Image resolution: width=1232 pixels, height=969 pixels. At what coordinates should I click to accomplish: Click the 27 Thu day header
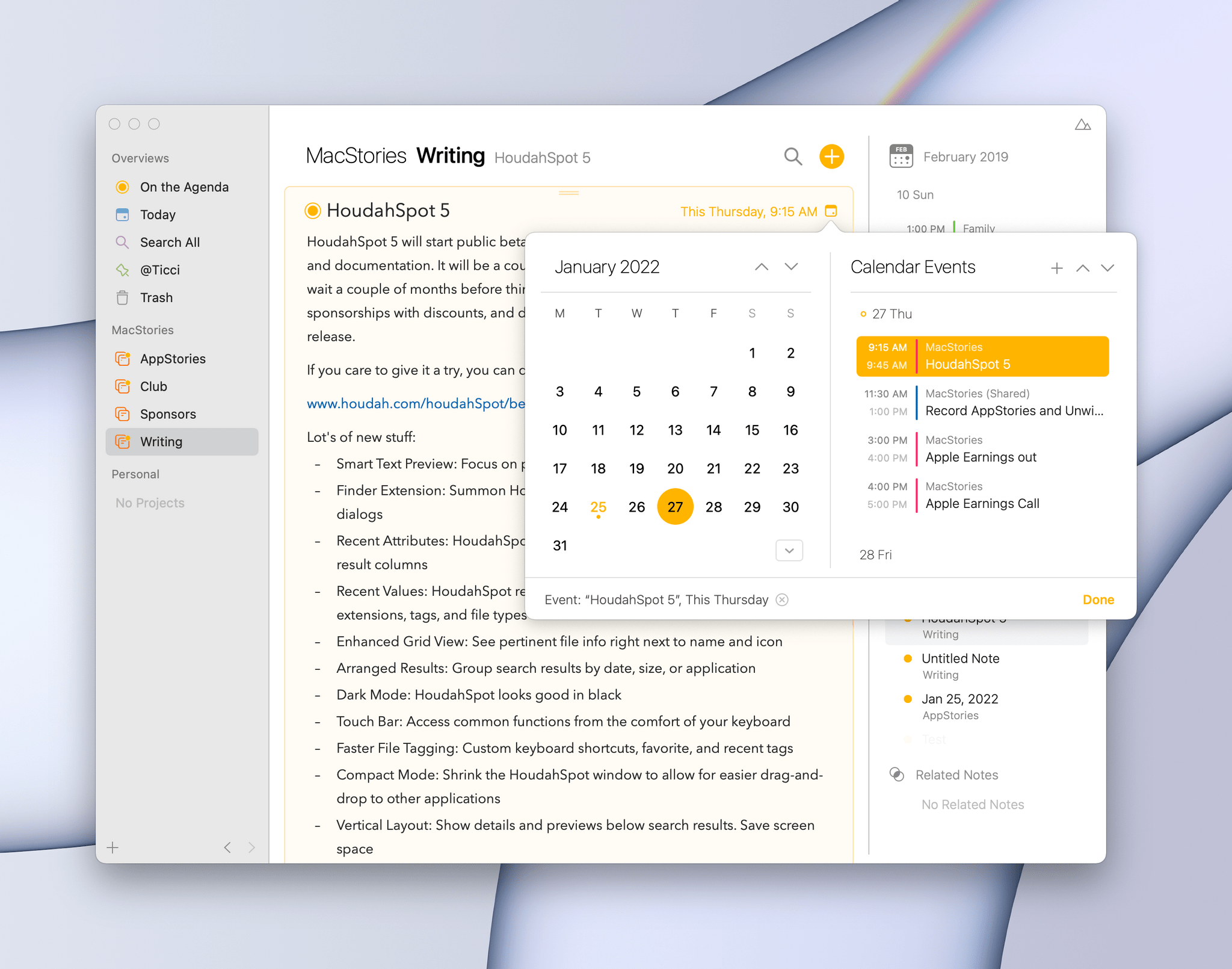pos(892,314)
